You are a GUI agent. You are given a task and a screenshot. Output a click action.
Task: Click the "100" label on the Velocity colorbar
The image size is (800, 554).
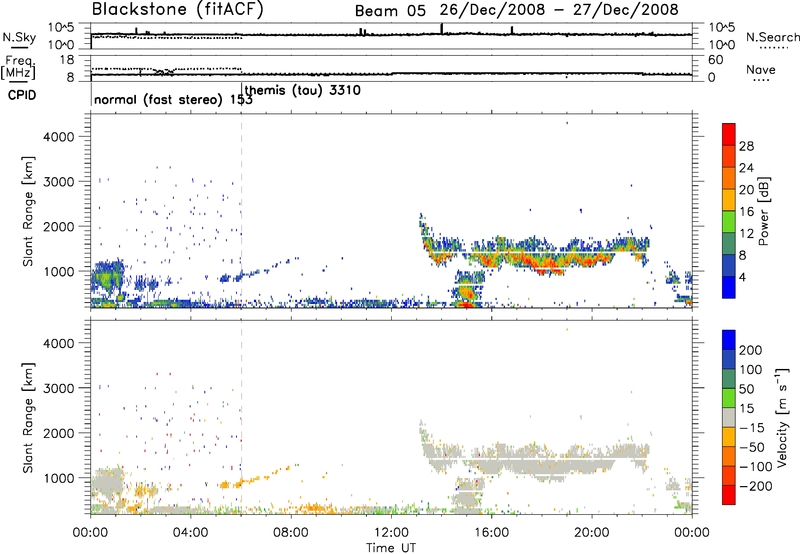tap(751, 370)
